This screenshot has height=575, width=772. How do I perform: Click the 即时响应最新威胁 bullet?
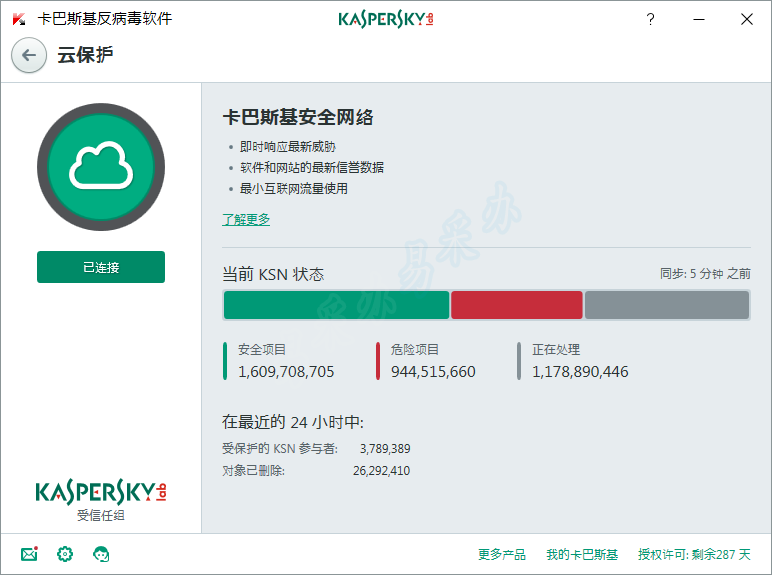pos(288,147)
